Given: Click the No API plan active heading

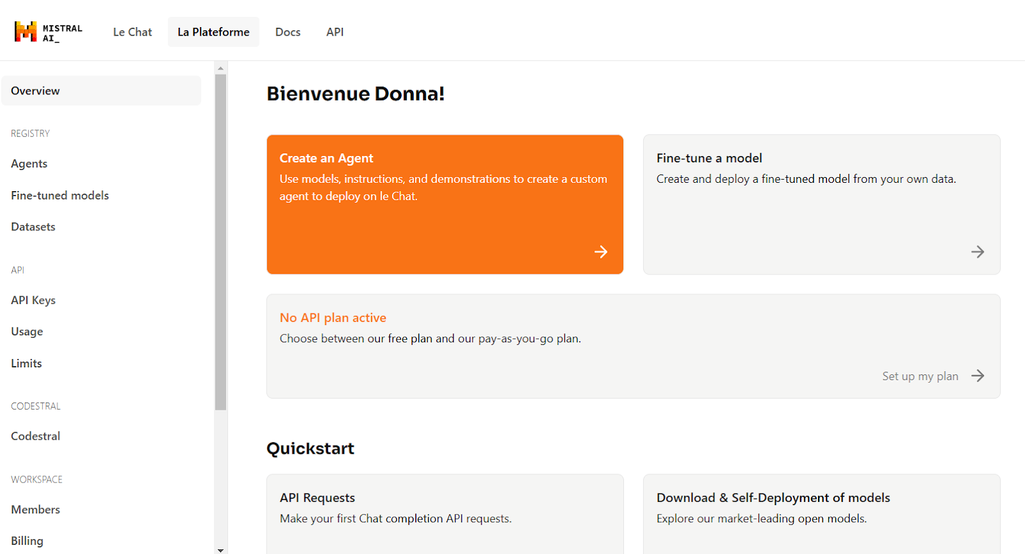Looking at the screenshot, I should click(x=333, y=318).
